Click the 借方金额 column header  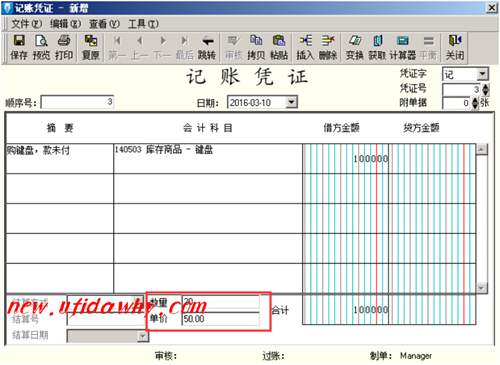pyautogui.click(x=341, y=128)
